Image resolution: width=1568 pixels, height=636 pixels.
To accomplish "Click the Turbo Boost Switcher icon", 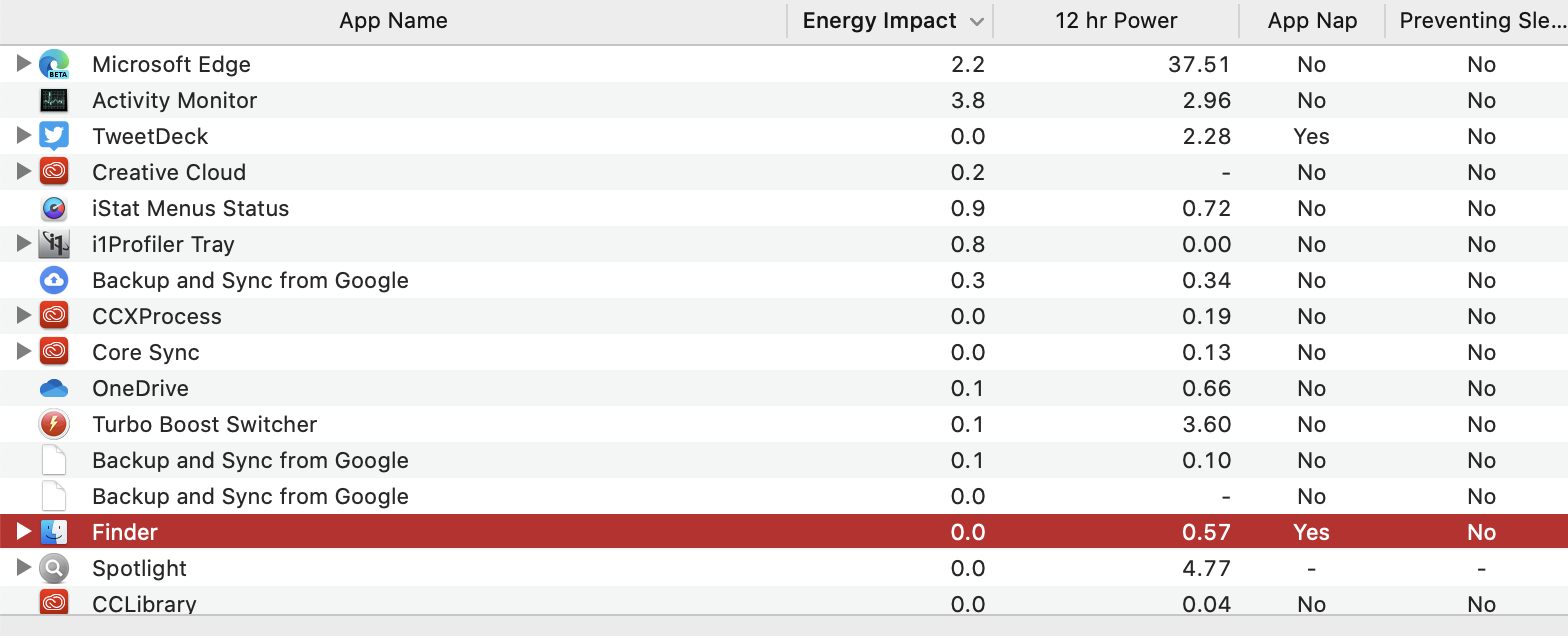I will (x=54, y=424).
